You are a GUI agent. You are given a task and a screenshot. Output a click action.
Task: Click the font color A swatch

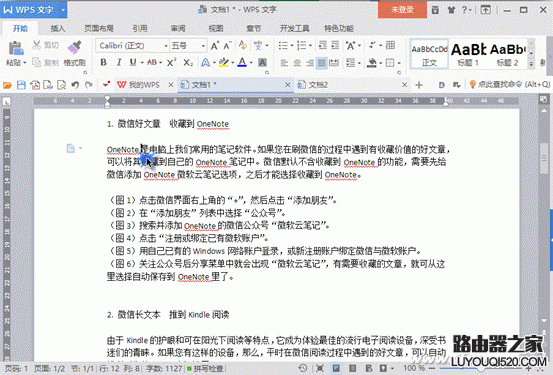click(242, 63)
